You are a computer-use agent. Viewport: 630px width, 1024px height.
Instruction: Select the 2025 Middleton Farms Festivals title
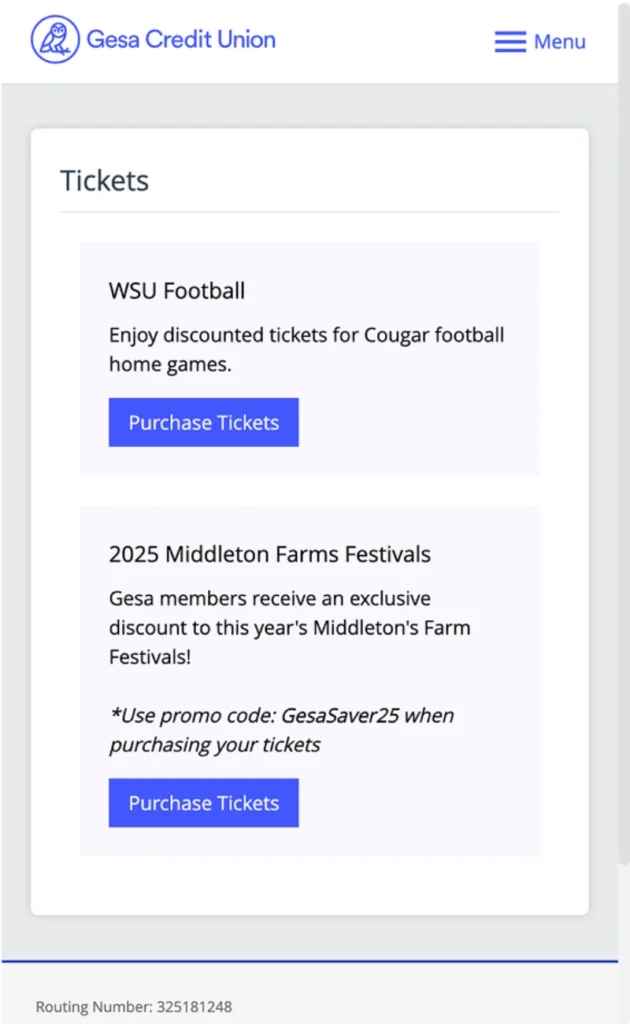(x=270, y=554)
